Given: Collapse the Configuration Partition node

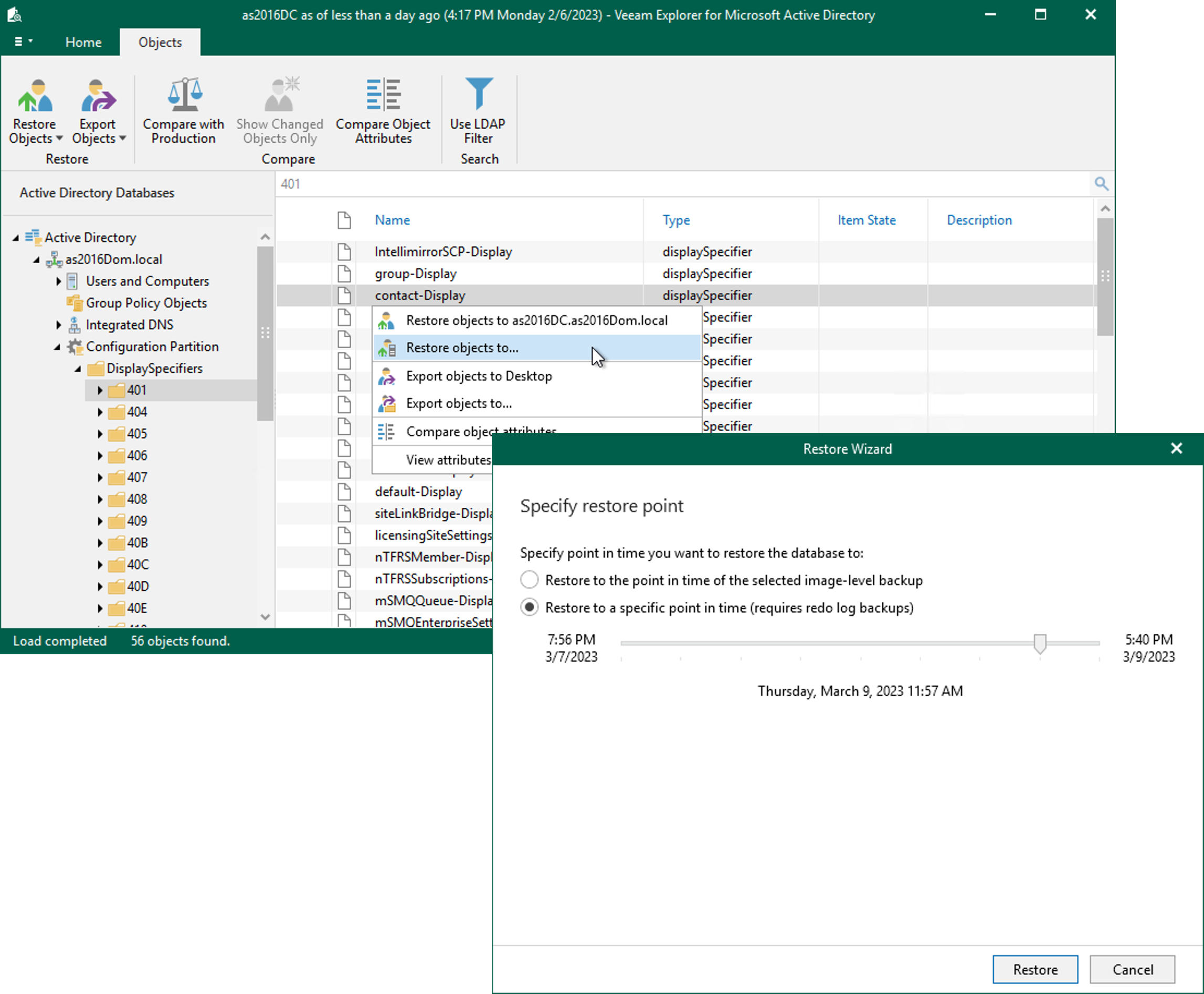Looking at the screenshot, I should tap(57, 347).
